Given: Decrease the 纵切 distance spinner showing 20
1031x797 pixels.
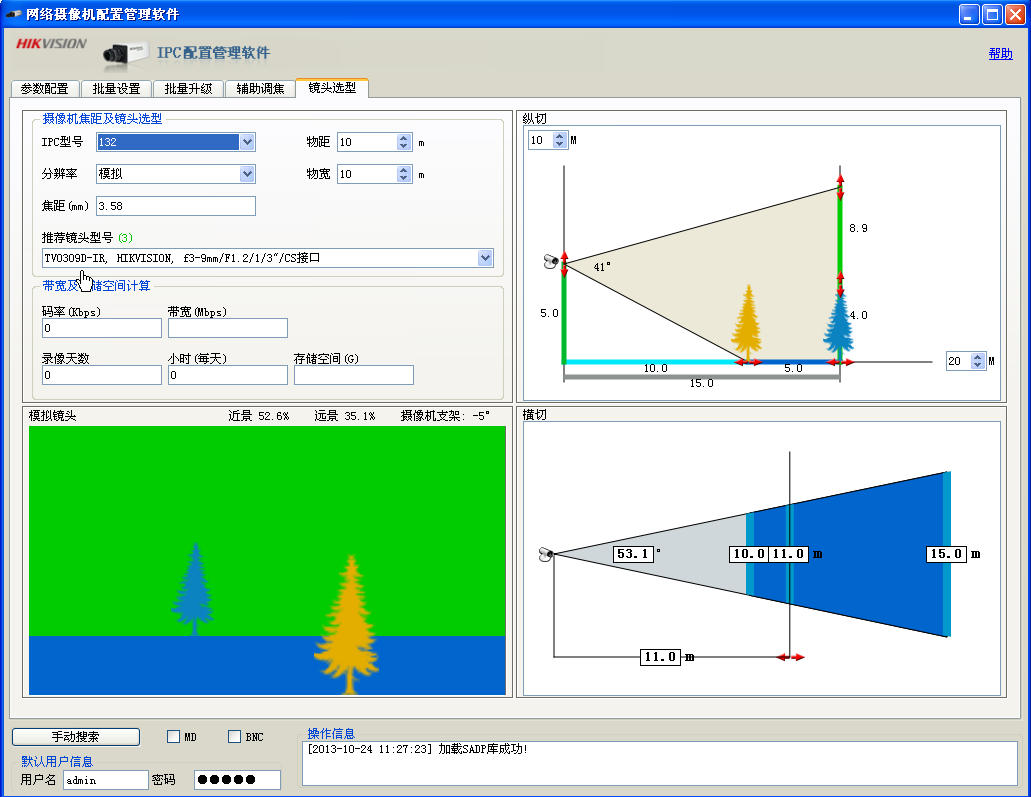Looking at the screenshot, I should click(x=977, y=365).
